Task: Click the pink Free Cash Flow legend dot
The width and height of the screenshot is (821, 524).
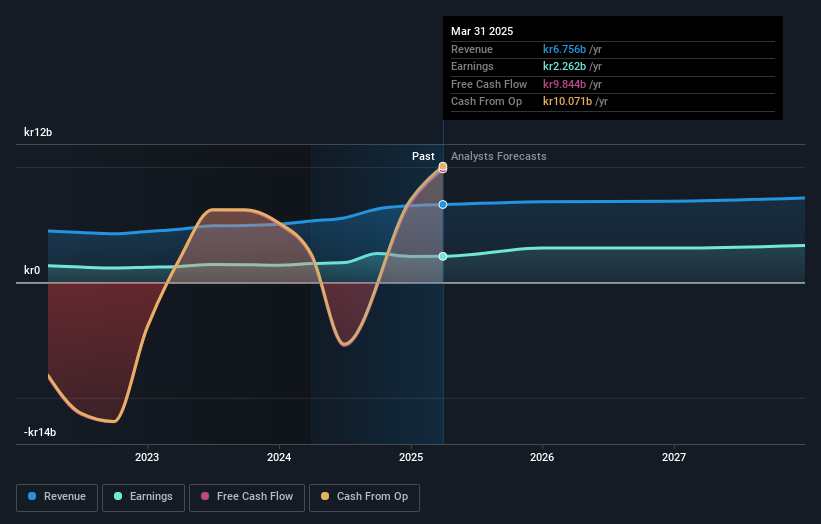Action: [x=205, y=496]
